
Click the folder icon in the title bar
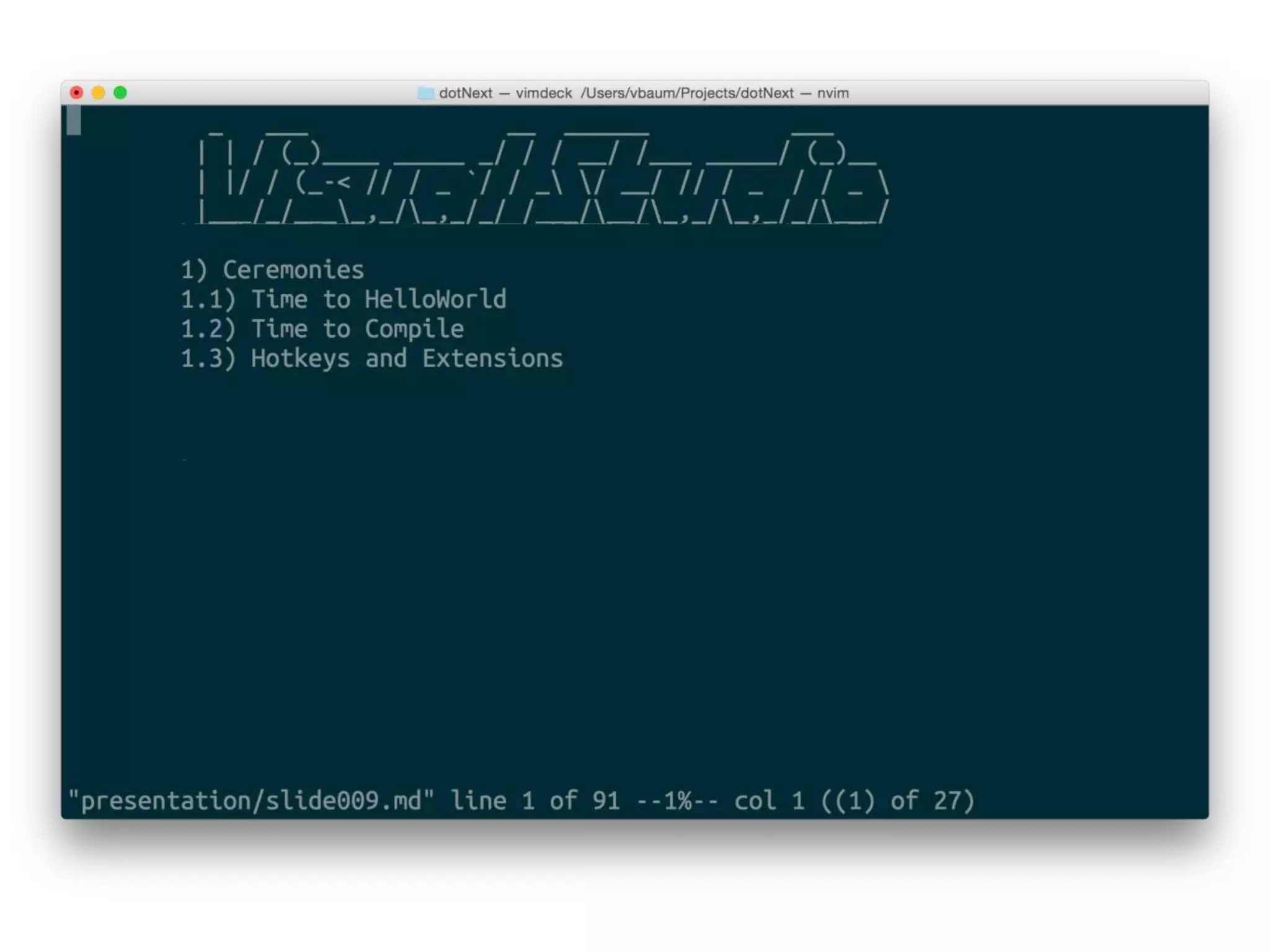pos(425,93)
